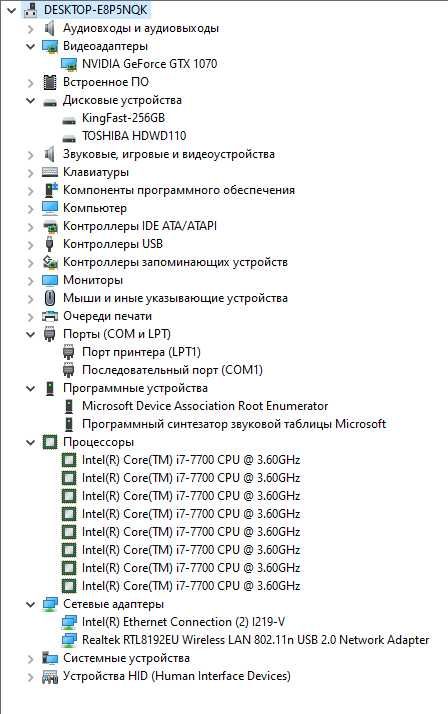Collapse the Процессоры category
Screen dimensions: 448x714
[31, 442]
